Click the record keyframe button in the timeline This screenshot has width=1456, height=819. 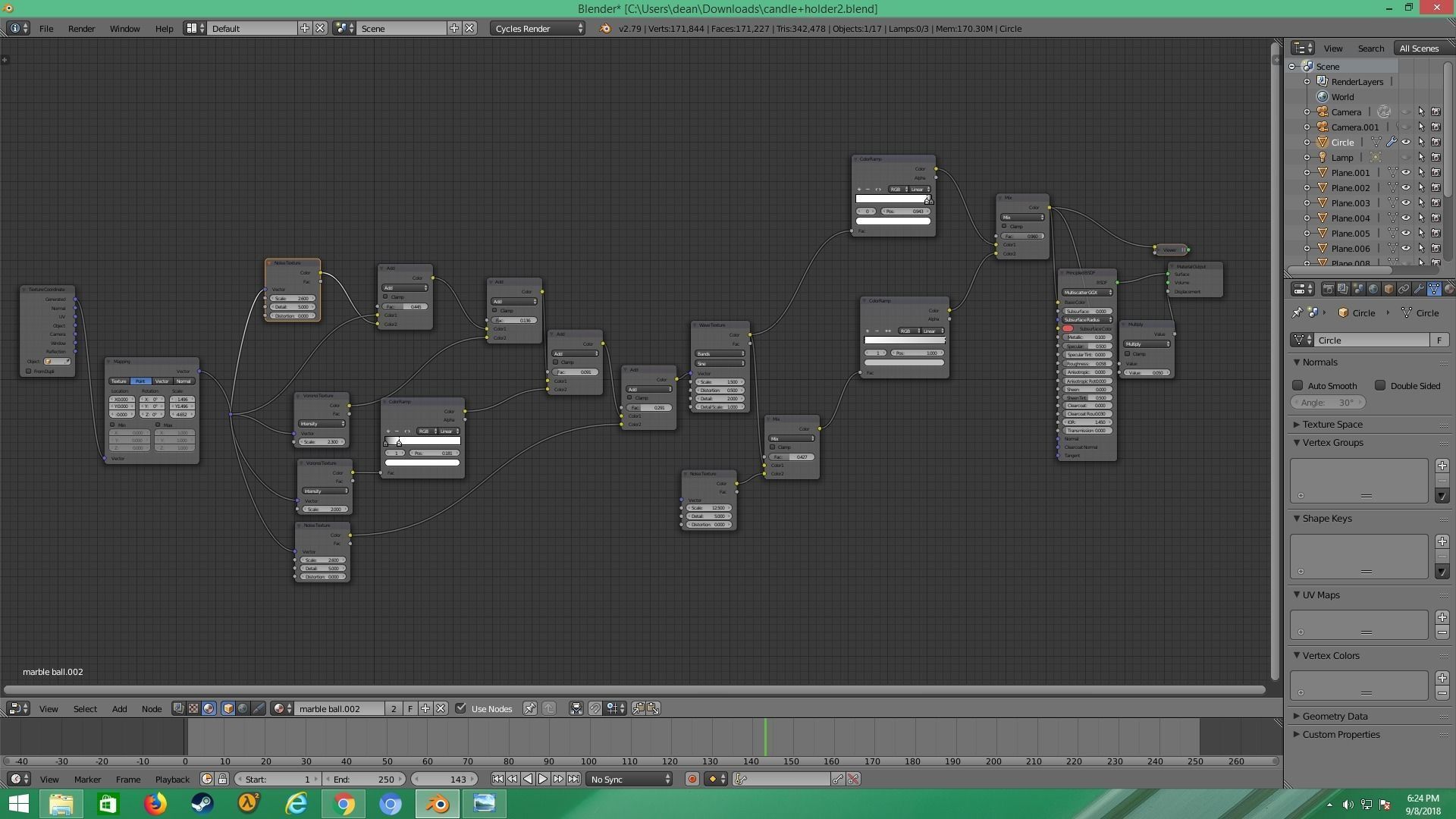pyautogui.click(x=692, y=779)
